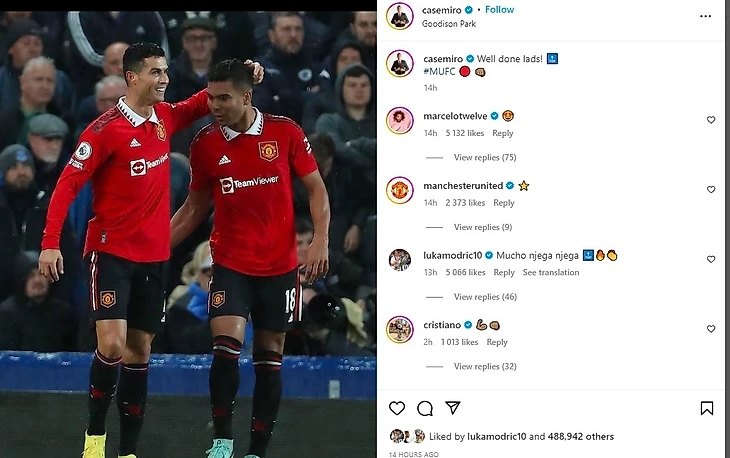This screenshot has height=458, width=730.
Task: Expand View replies (9)
Action: point(483,227)
